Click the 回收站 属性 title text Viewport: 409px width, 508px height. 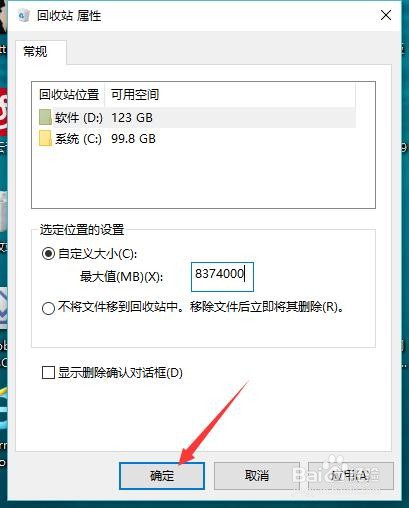(x=69, y=16)
